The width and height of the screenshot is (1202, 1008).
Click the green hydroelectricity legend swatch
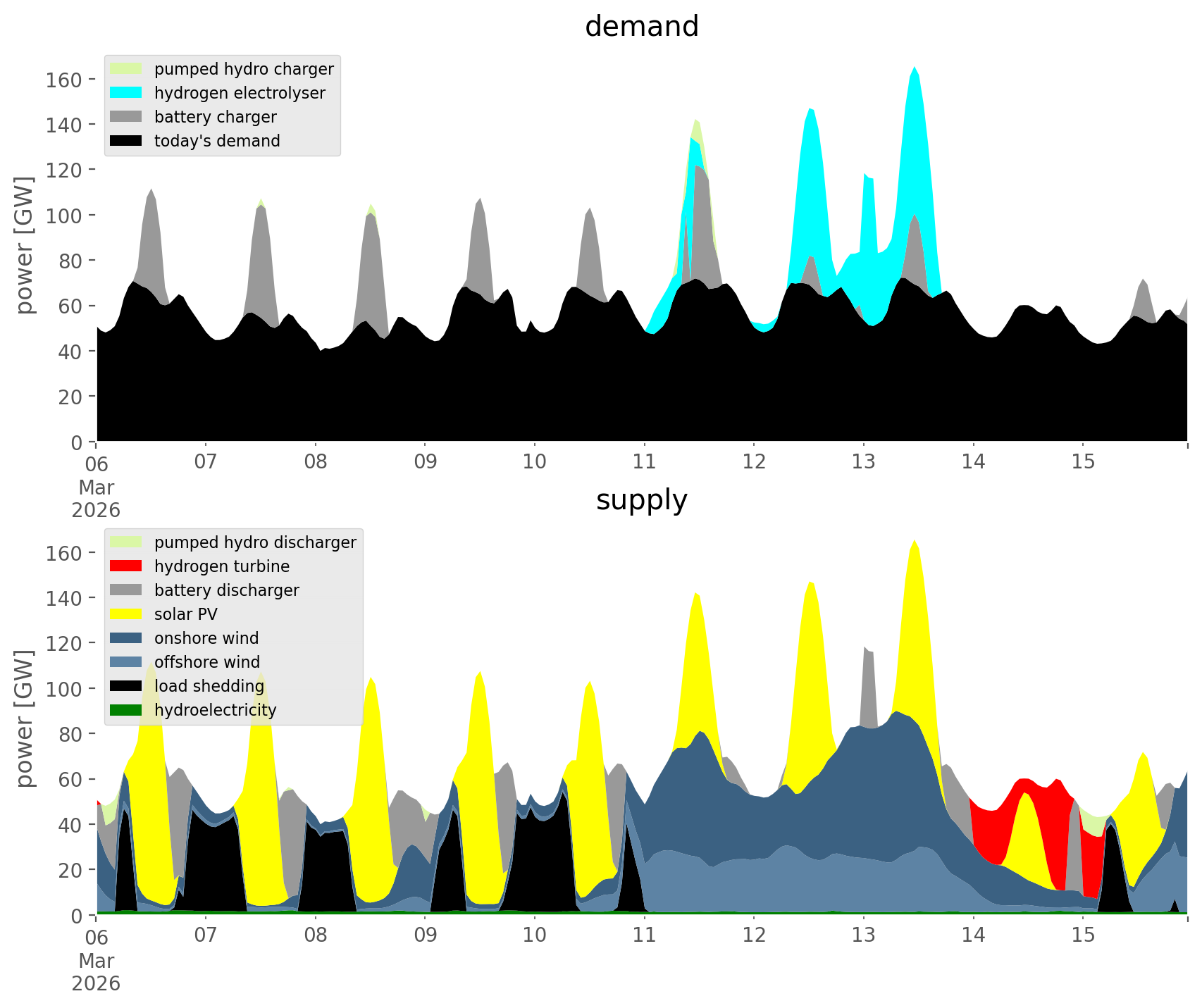coord(126,710)
